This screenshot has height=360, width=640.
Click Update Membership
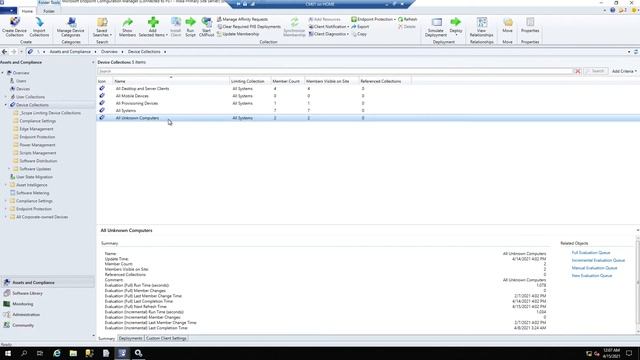238,34
